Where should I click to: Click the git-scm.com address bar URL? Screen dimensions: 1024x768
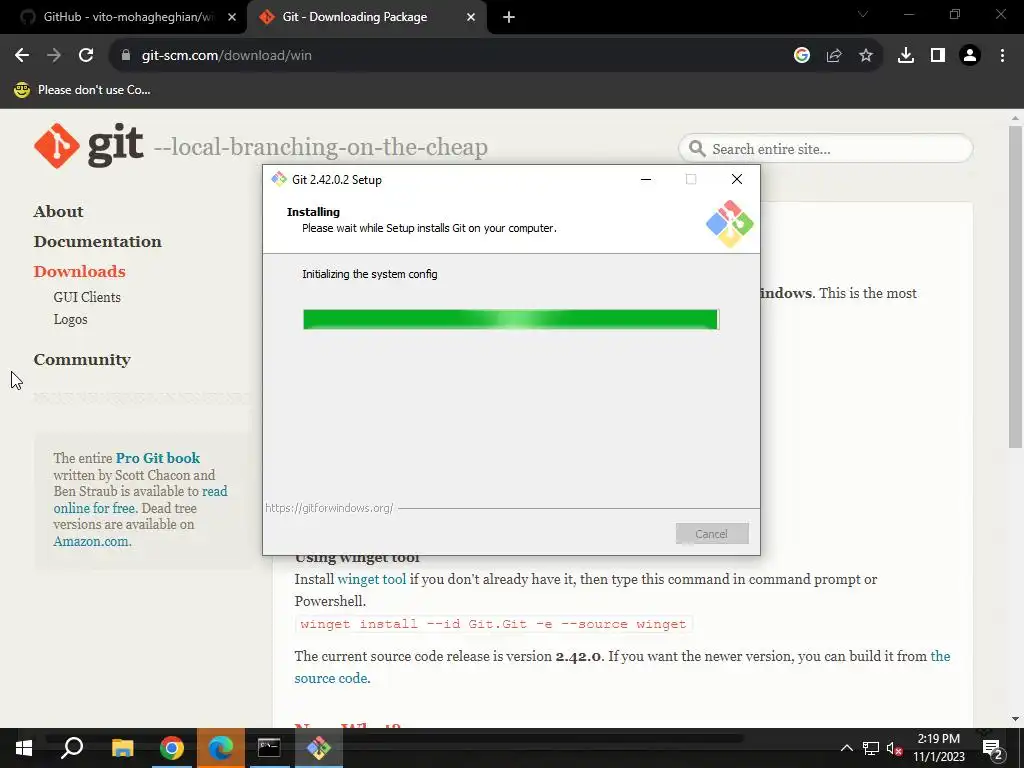pos(226,56)
